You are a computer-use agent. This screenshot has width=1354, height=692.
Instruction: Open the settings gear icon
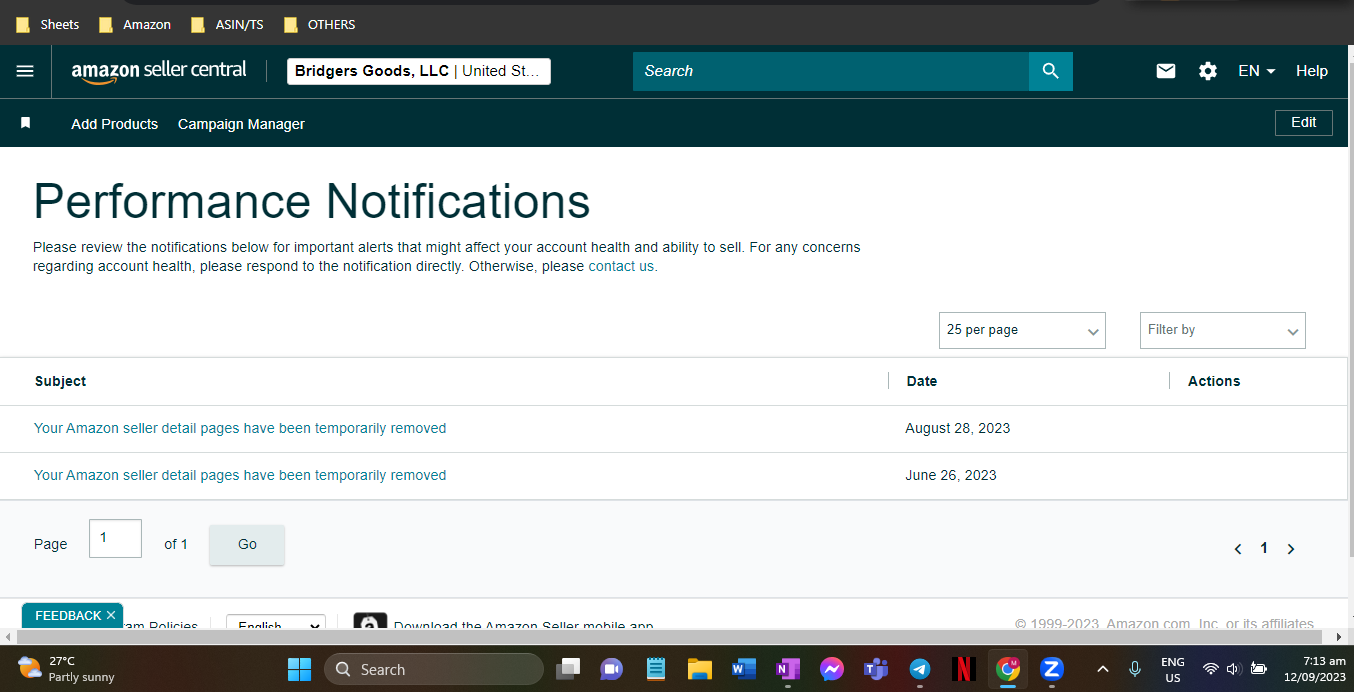point(1208,71)
